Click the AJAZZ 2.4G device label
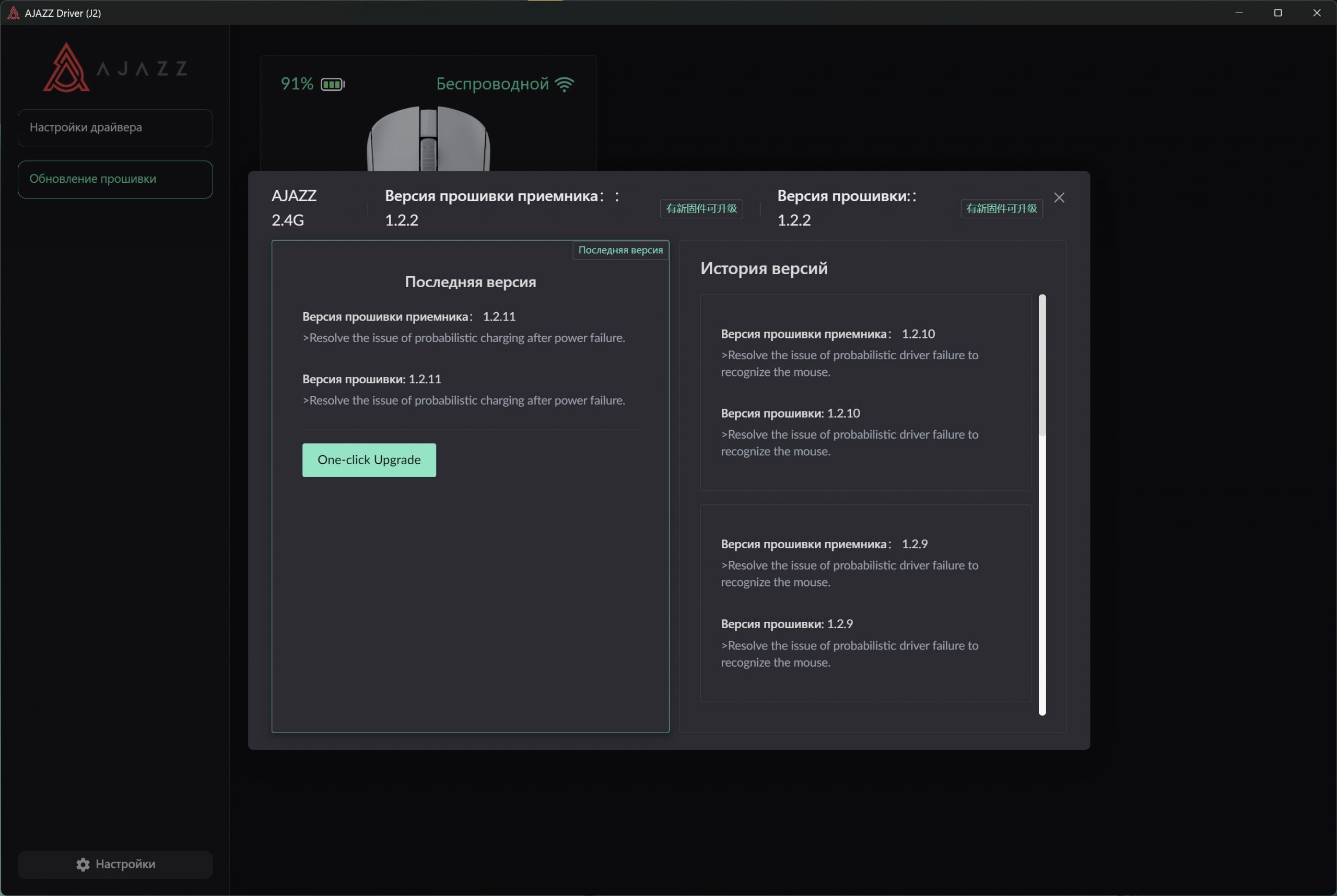The height and width of the screenshot is (896, 1337). point(294,208)
